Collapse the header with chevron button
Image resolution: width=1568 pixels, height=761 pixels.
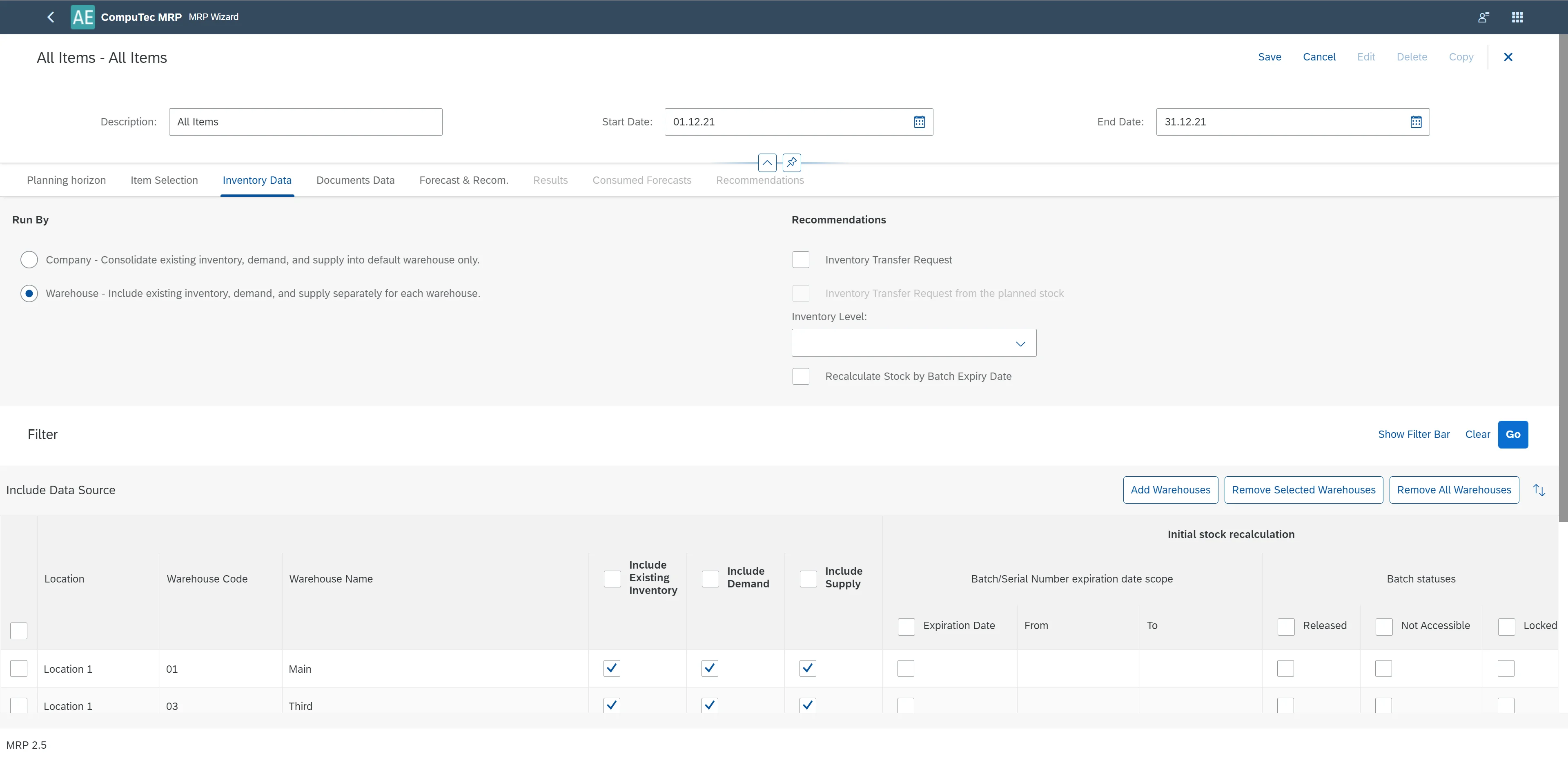767,163
